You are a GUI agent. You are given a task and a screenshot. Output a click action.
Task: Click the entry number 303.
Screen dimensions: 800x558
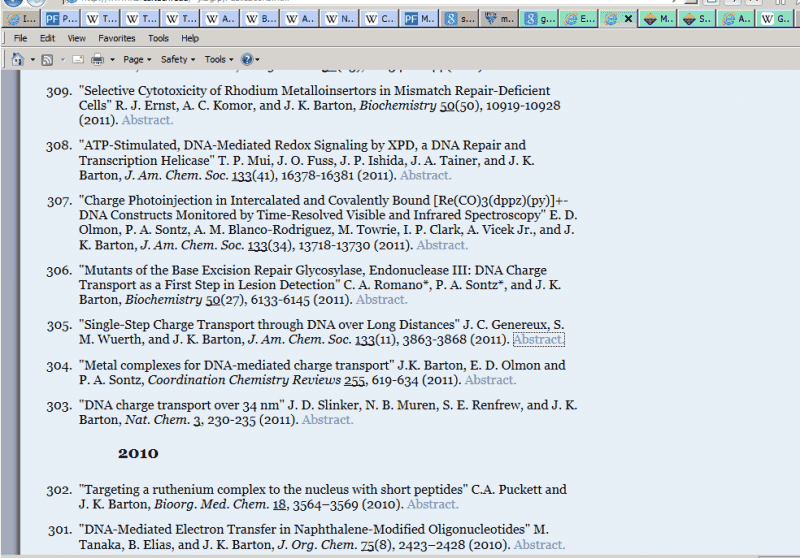point(59,406)
